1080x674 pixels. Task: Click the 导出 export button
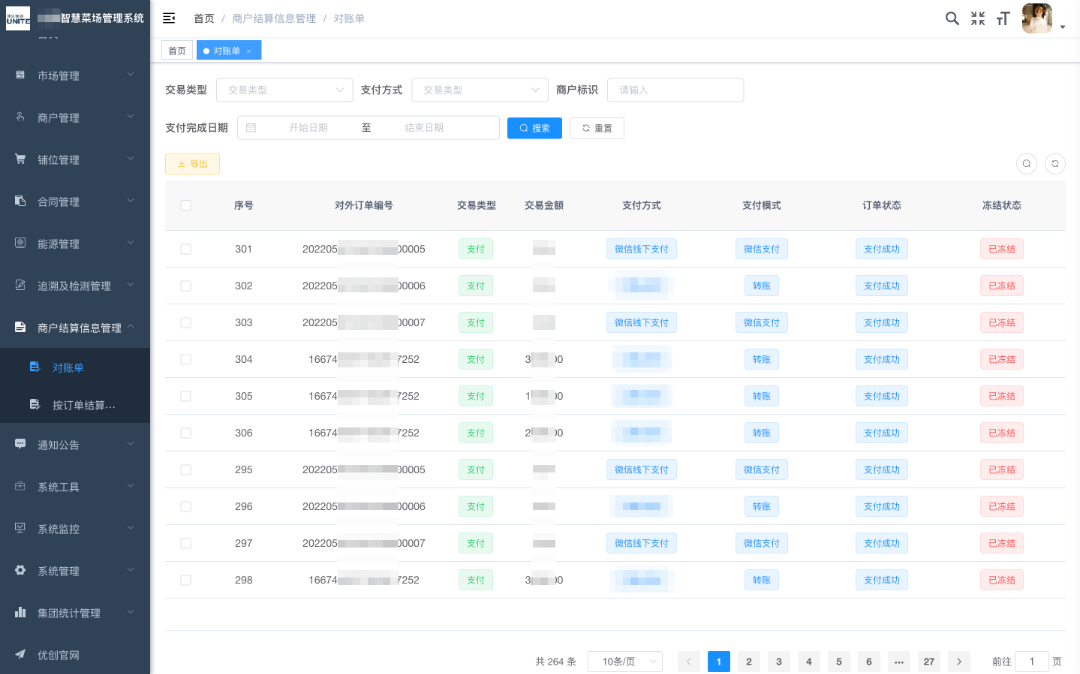point(192,164)
